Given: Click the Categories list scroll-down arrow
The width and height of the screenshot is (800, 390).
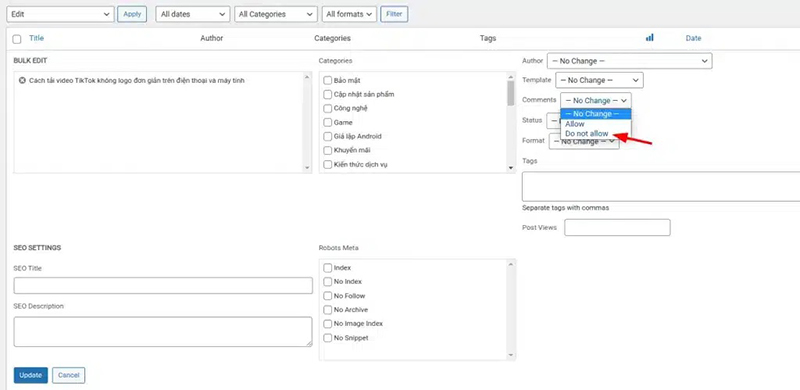Looking at the screenshot, I should click(511, 167).
